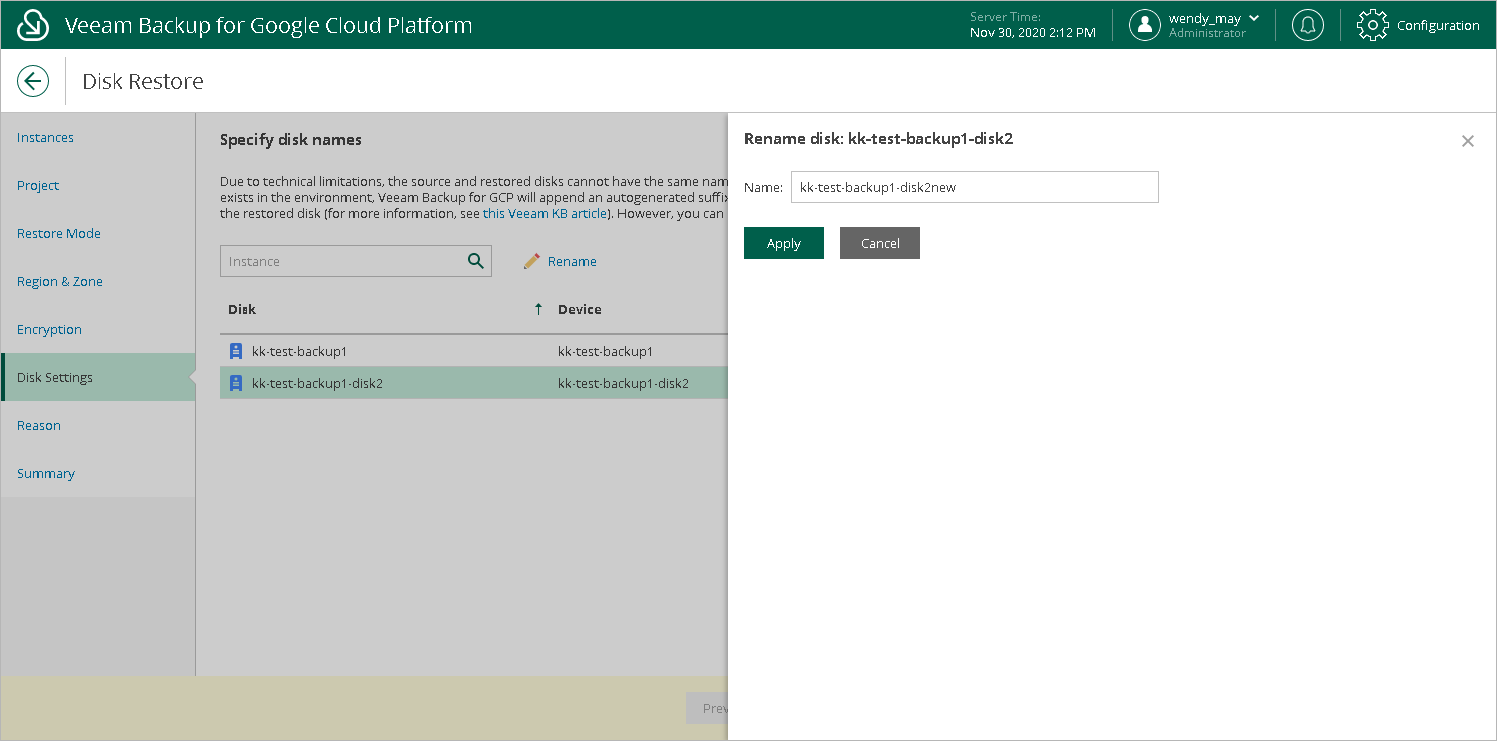Cancel the disk rename

point(880,243)
